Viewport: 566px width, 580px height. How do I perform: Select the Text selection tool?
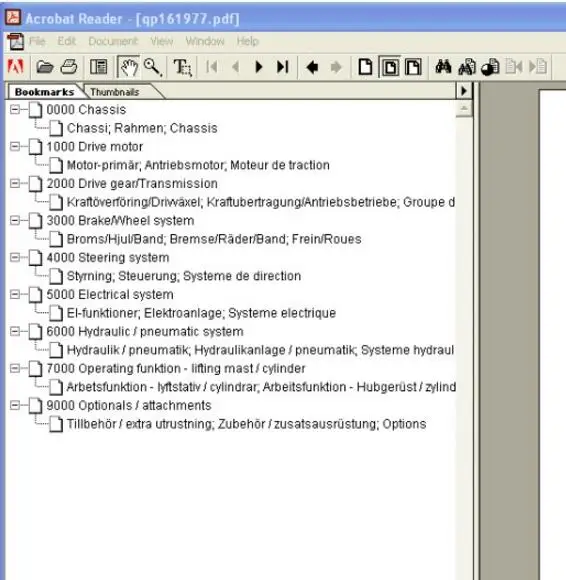click(x=182, y=67)
